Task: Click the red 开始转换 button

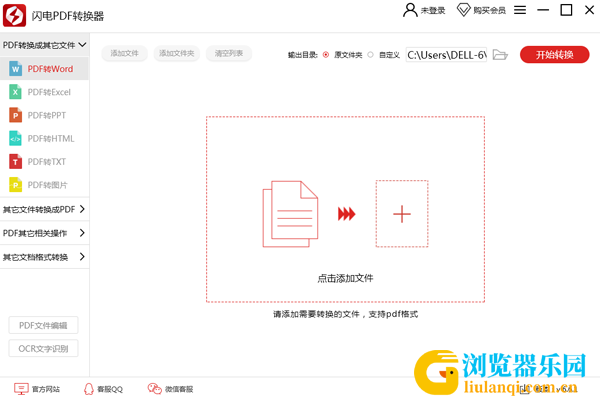Action: 554,55
